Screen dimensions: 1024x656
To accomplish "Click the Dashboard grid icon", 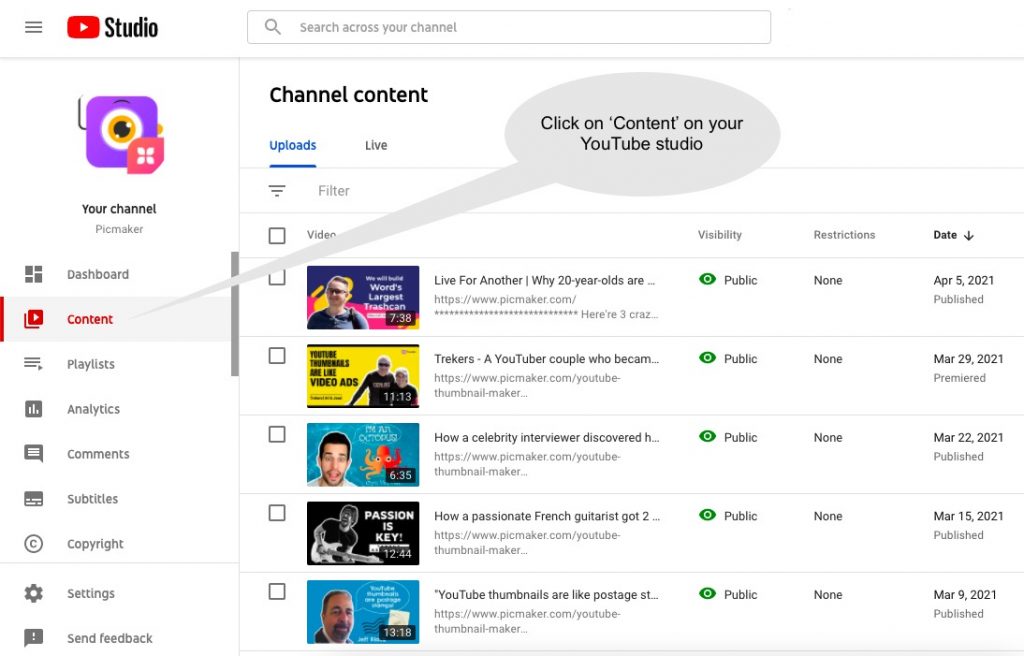I will [33, 274].
